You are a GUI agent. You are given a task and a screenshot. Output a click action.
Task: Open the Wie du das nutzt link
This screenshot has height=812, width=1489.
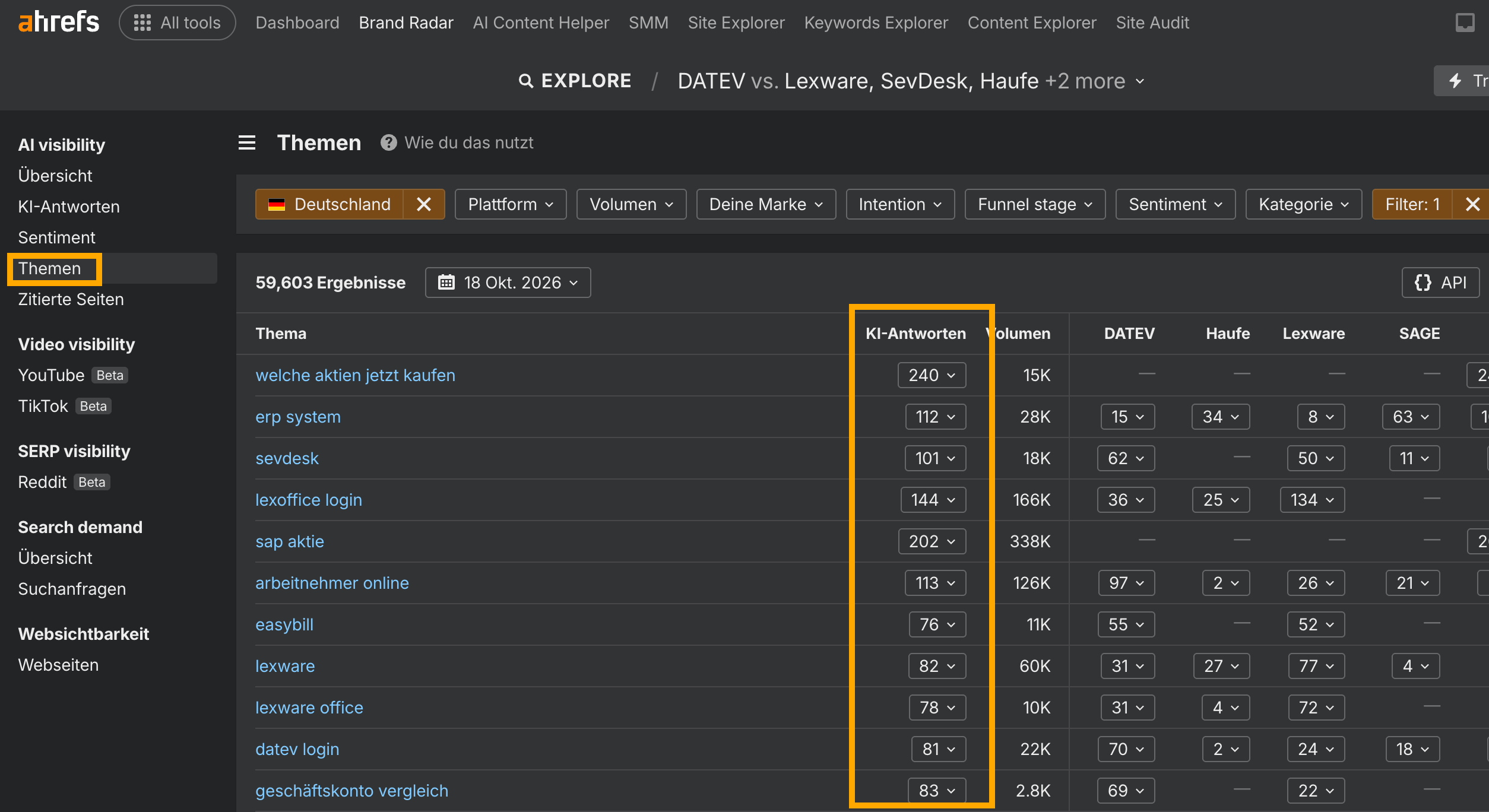pos(469,143)
